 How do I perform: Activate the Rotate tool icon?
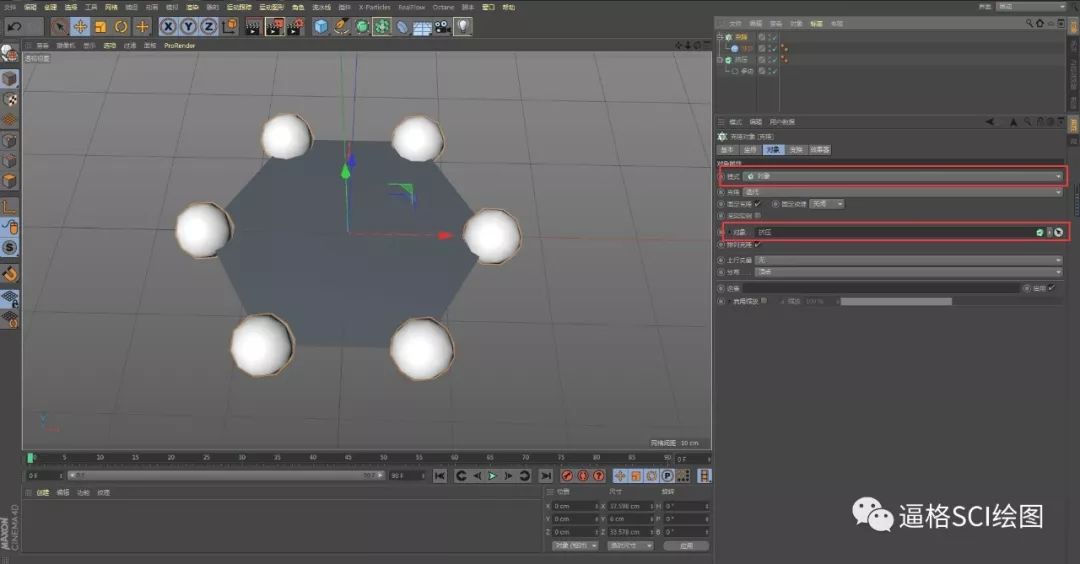click(122, 27)
